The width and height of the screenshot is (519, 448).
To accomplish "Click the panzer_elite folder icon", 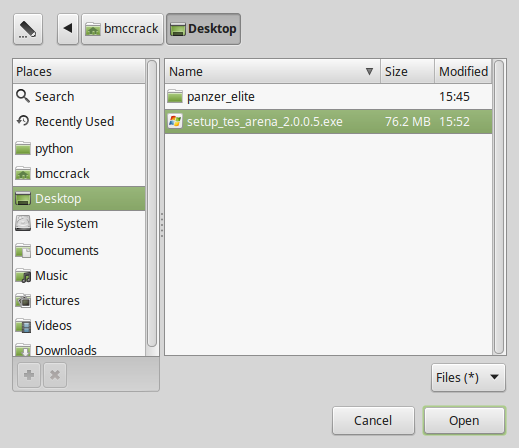I will pos(175,96).
